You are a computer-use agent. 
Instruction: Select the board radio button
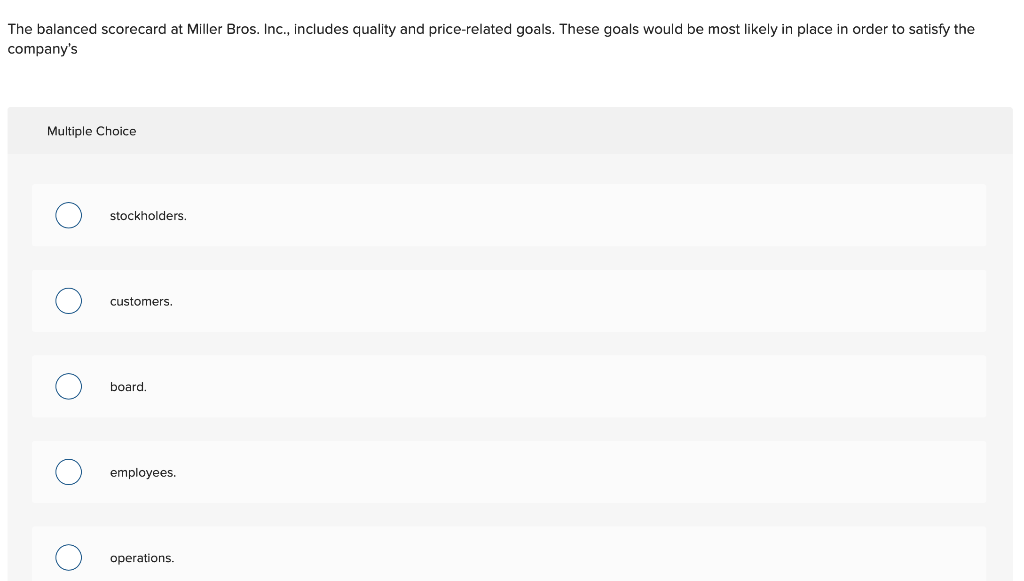[x=68, y=386]
